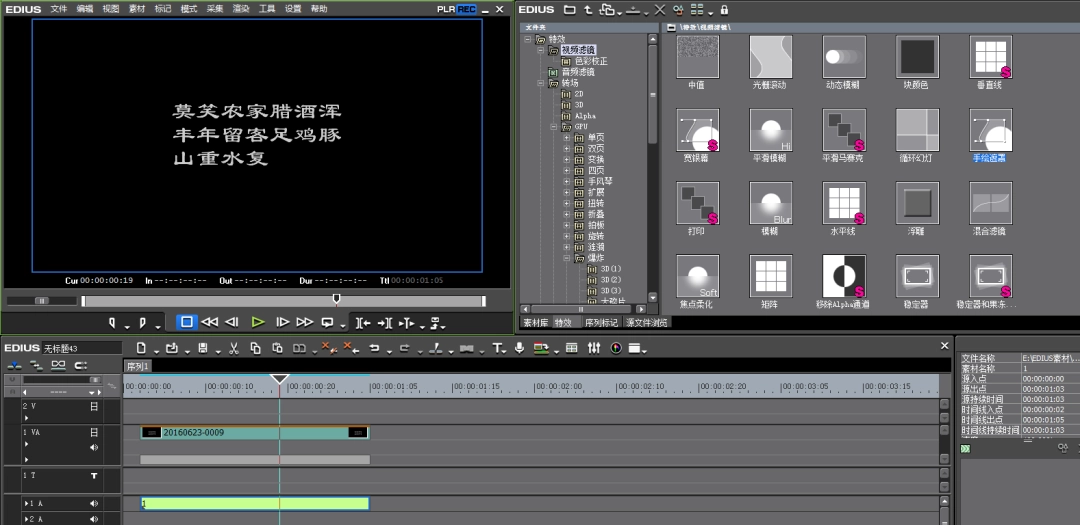Image resolution: width=1080 pixels, height=525 pixels.
Task: Click the title tool T icon in toolbar
Action: pos(497,348)
